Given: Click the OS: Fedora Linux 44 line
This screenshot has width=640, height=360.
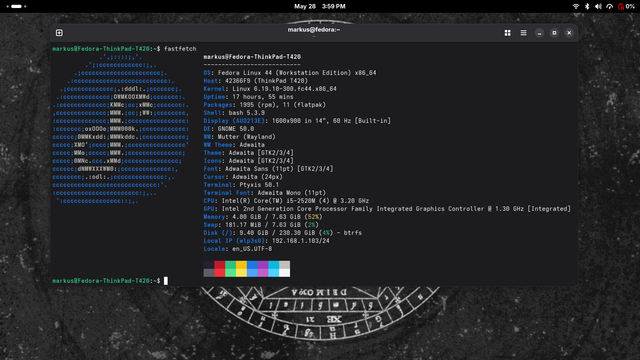Looking at the screenshot, I should coord(290,73).
